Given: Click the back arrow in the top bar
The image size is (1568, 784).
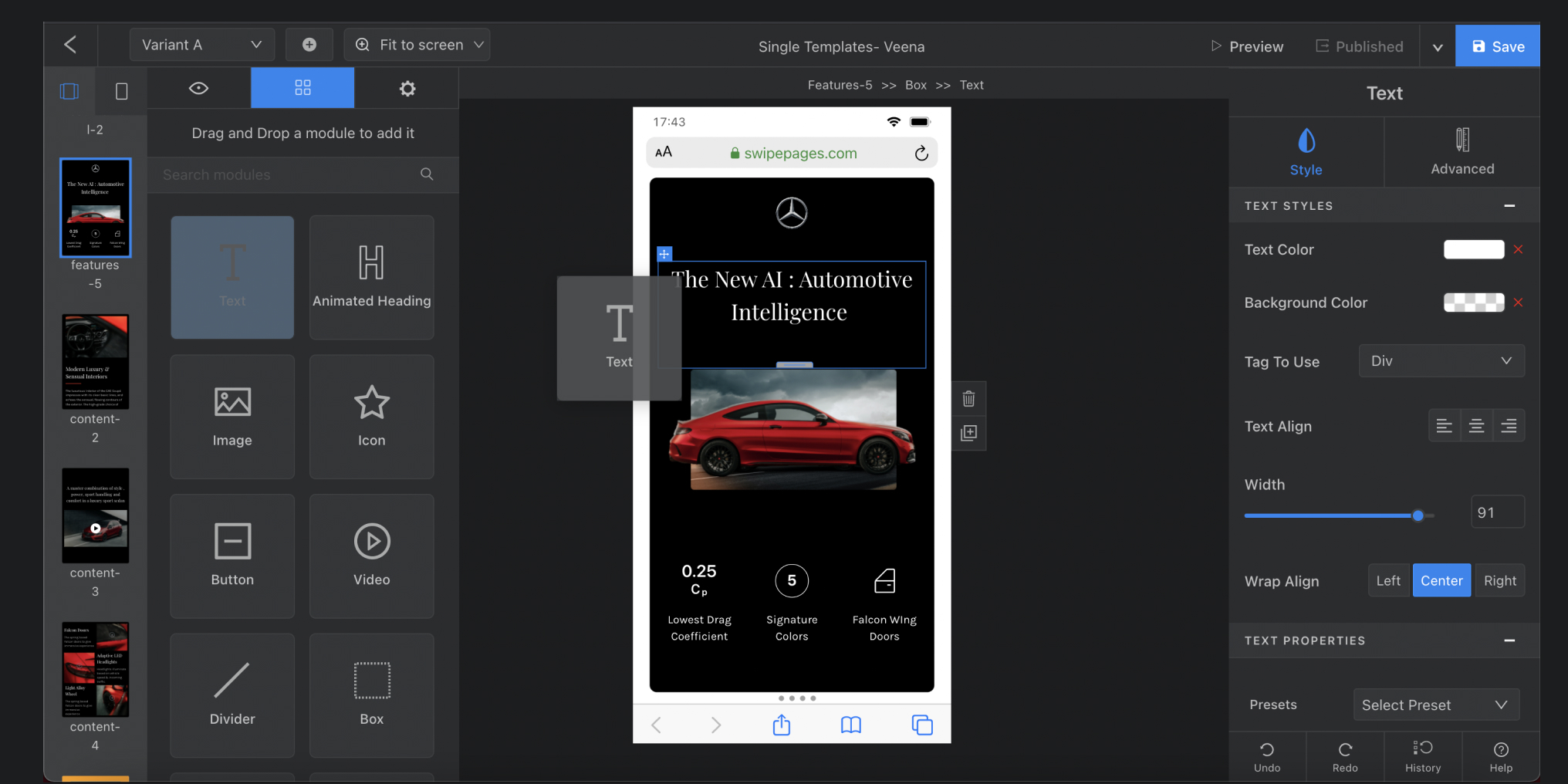Looking at the screenshot, I should [70, 45].
